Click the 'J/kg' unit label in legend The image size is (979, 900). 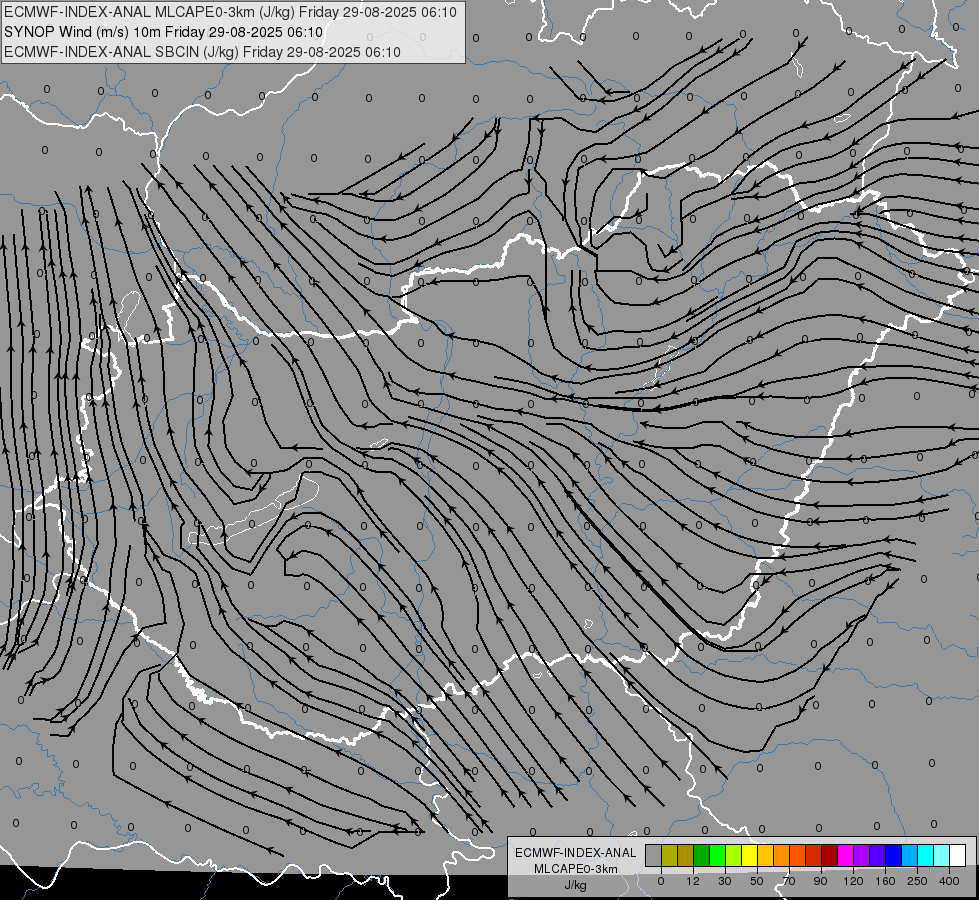tap(575, 885)
